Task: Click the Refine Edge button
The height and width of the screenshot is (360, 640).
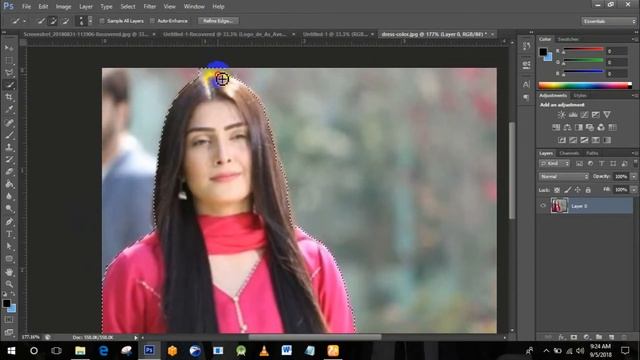Action: (x=218, y=21)
